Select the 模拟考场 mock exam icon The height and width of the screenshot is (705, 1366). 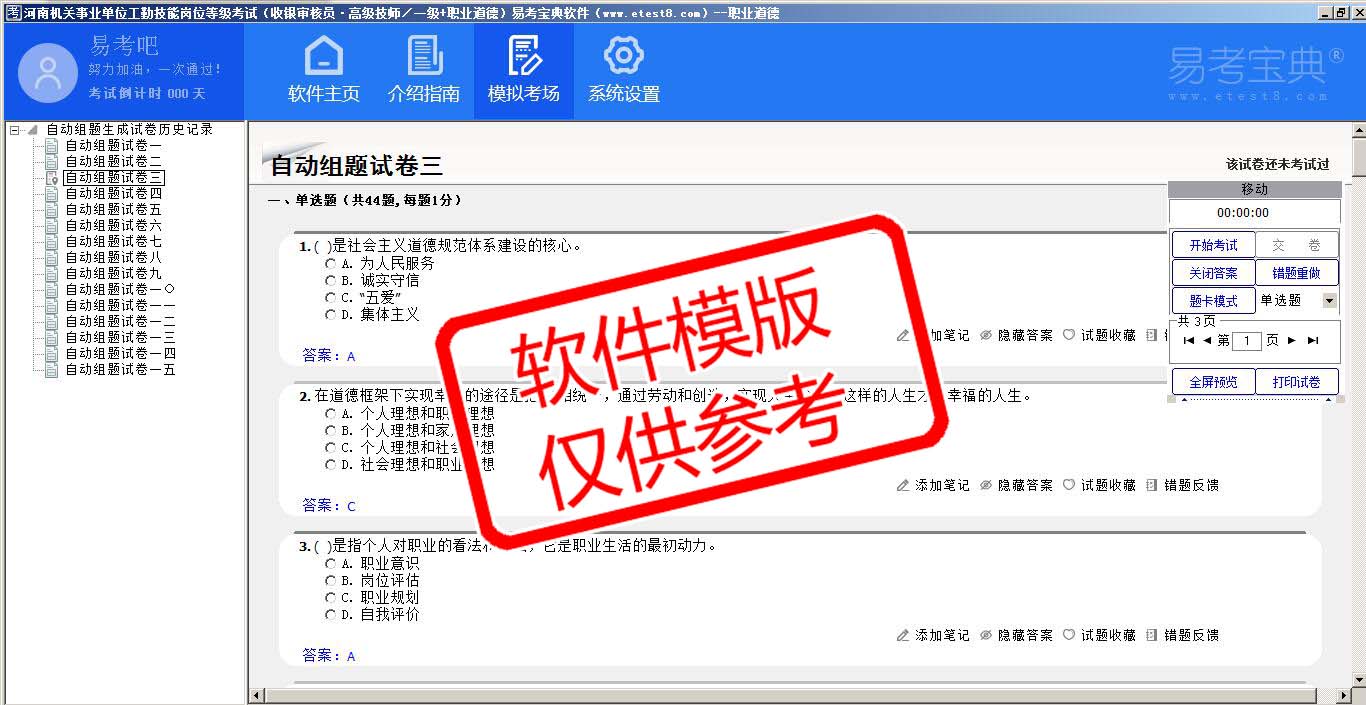tap(524, 55)
